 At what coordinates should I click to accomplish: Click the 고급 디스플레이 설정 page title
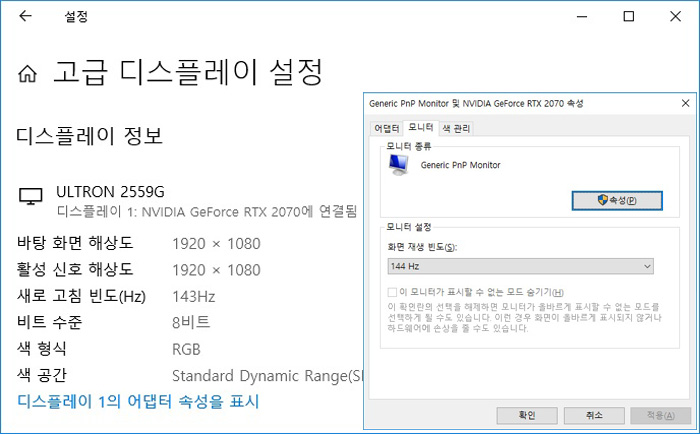point(188,72)
